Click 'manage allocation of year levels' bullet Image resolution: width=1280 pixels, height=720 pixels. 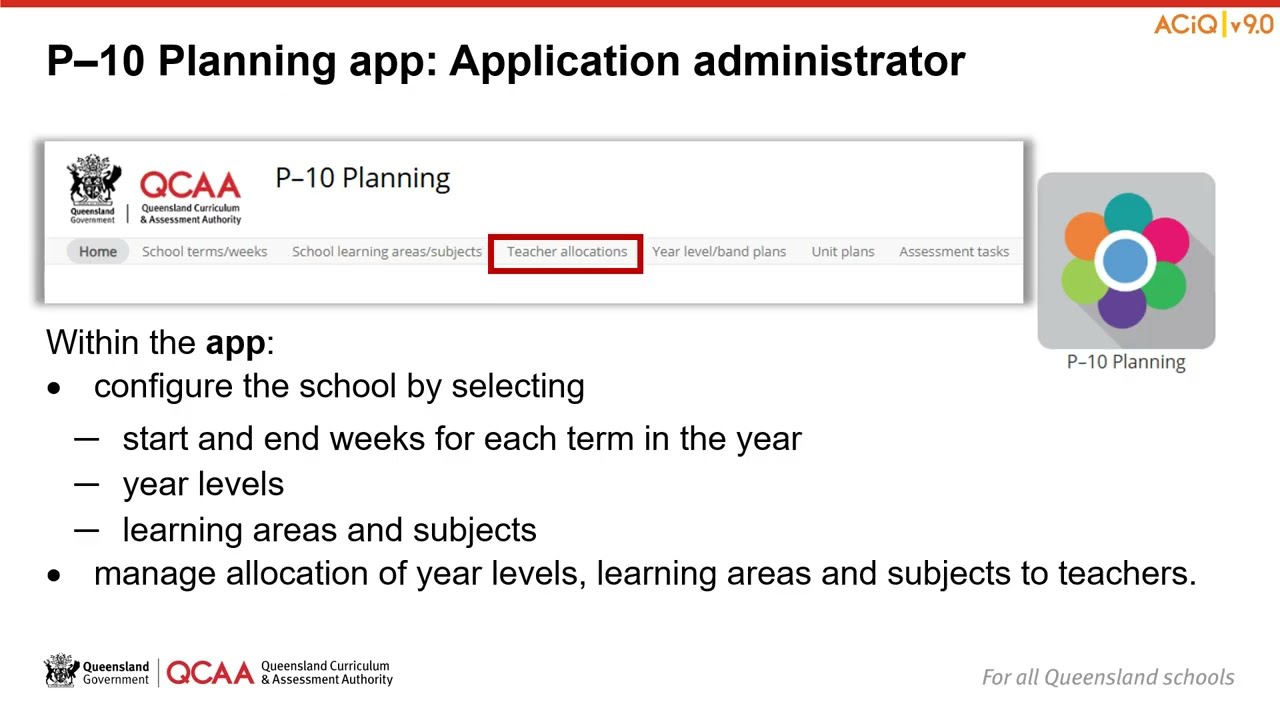[x=645, y=574]
